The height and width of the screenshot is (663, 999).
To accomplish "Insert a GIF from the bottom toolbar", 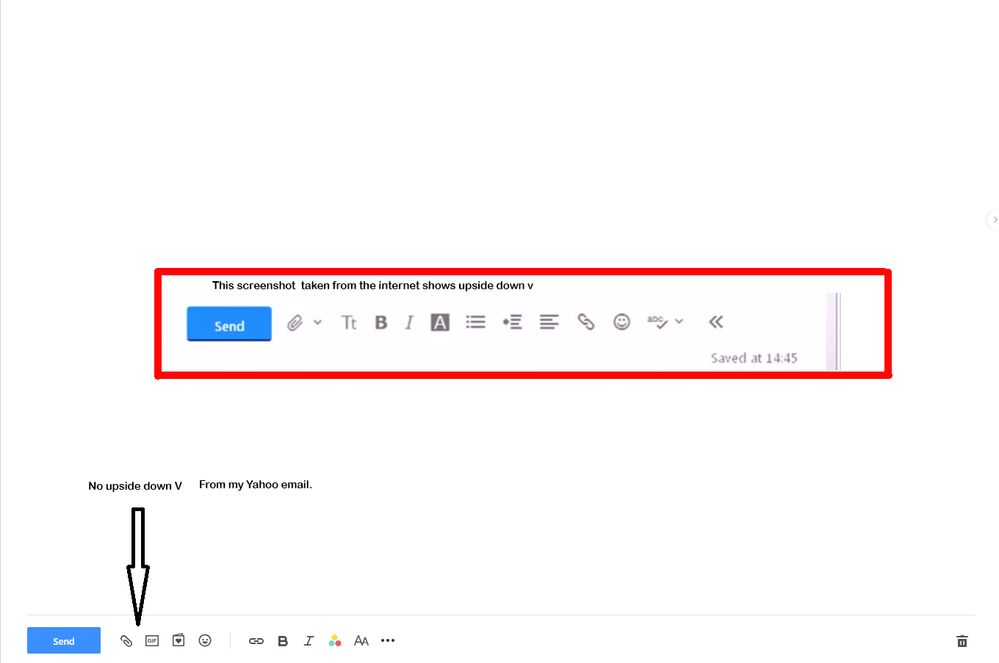I will click(152, 641).
